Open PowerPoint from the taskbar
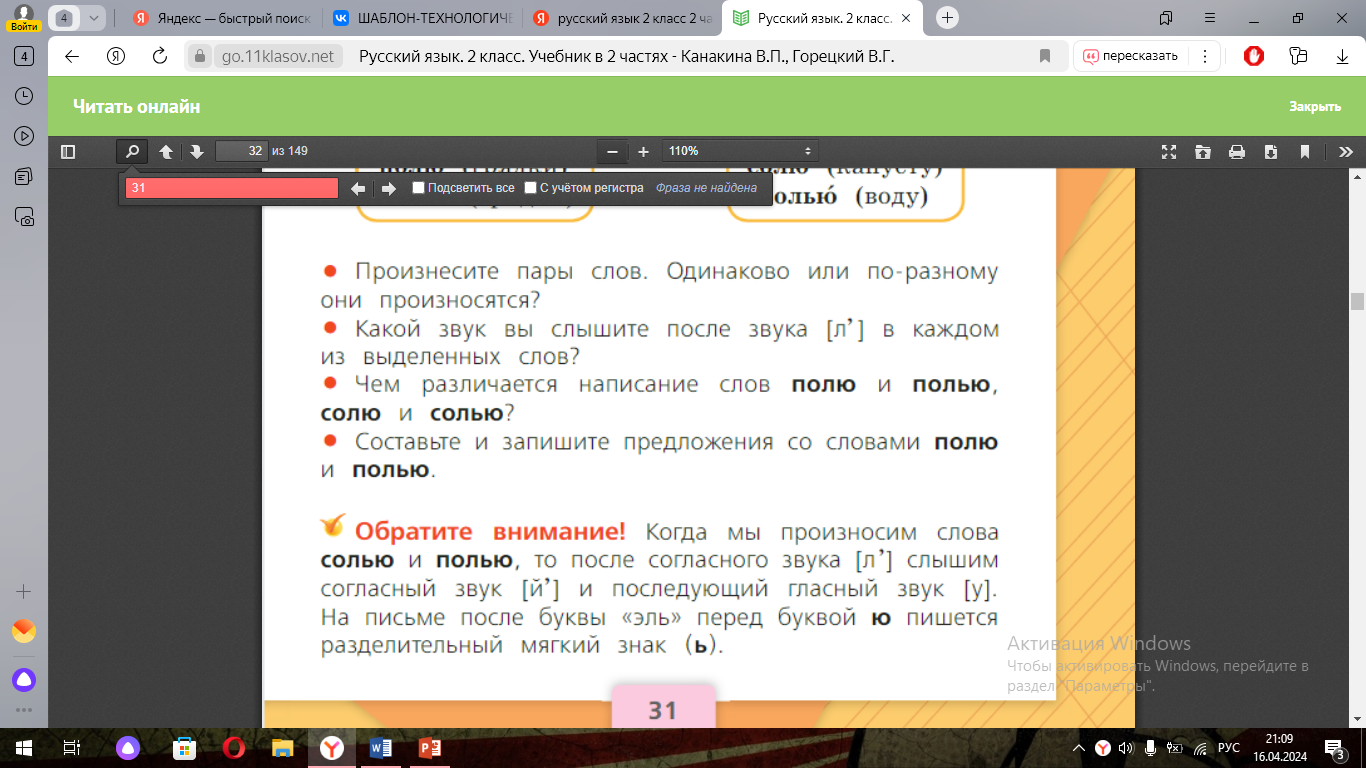The image size is (1366, 768). (x=430, y=748)
